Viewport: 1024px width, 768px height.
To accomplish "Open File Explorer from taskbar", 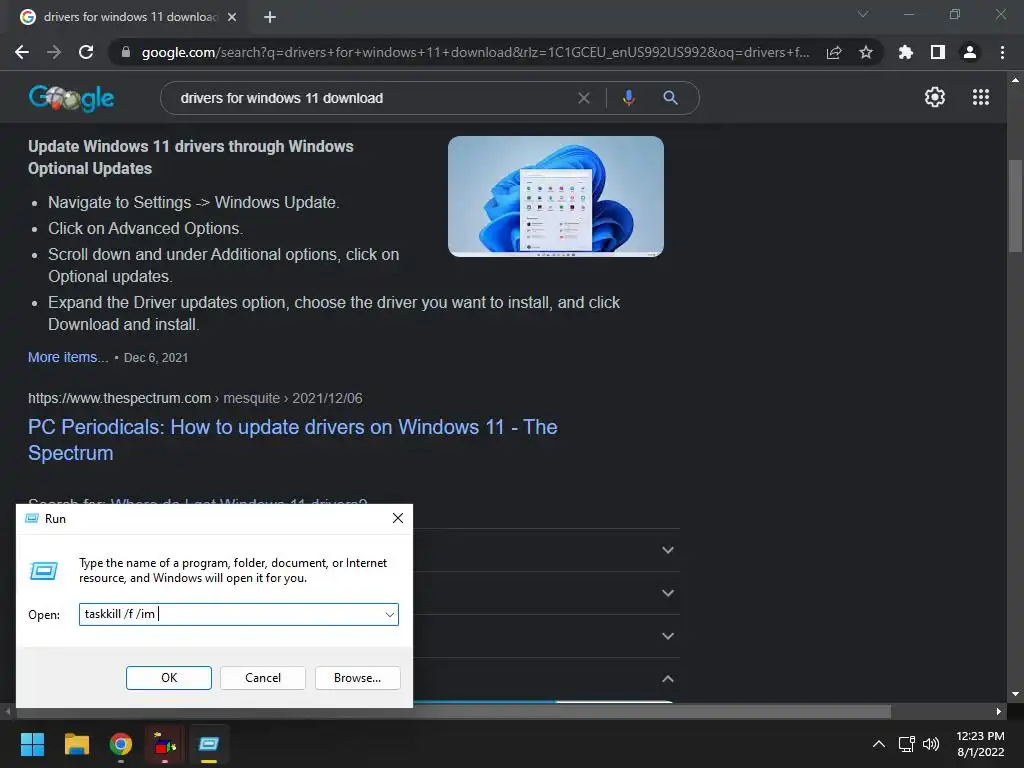I will (x=76, y=744).
